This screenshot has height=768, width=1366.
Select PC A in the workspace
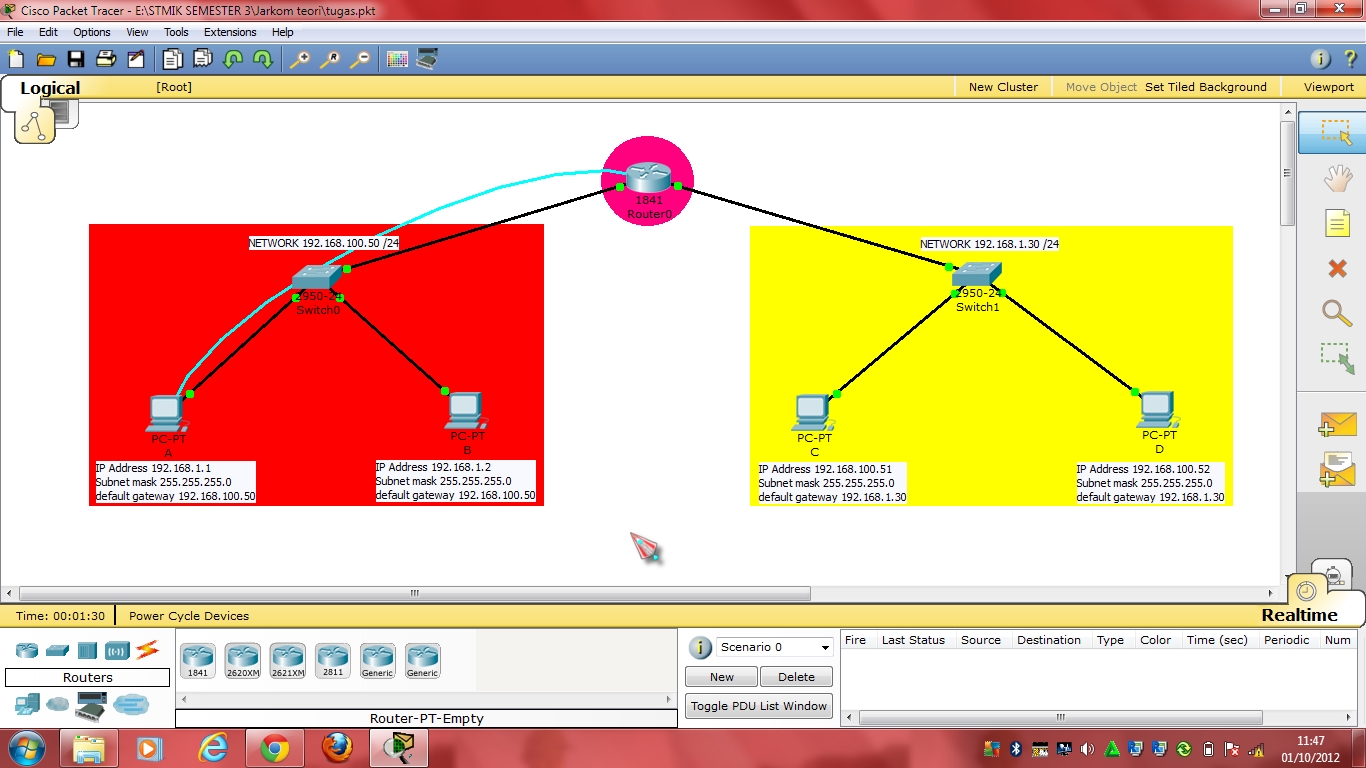[165, 413]
